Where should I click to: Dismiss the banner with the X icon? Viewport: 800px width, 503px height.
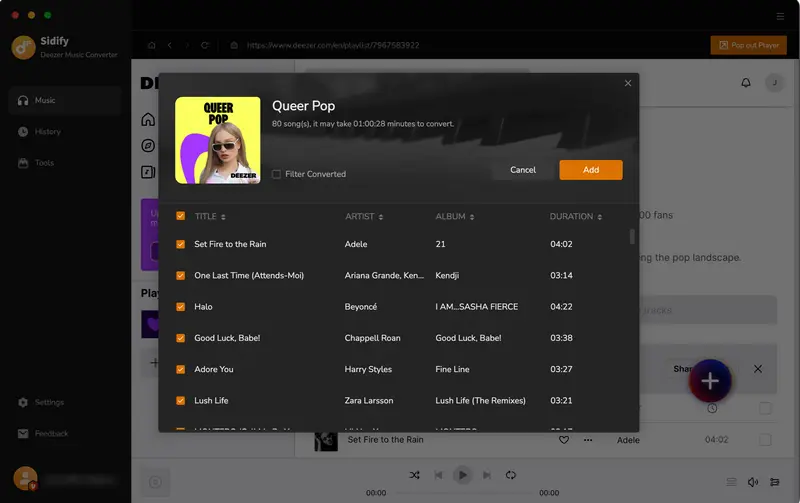[758, 369]
